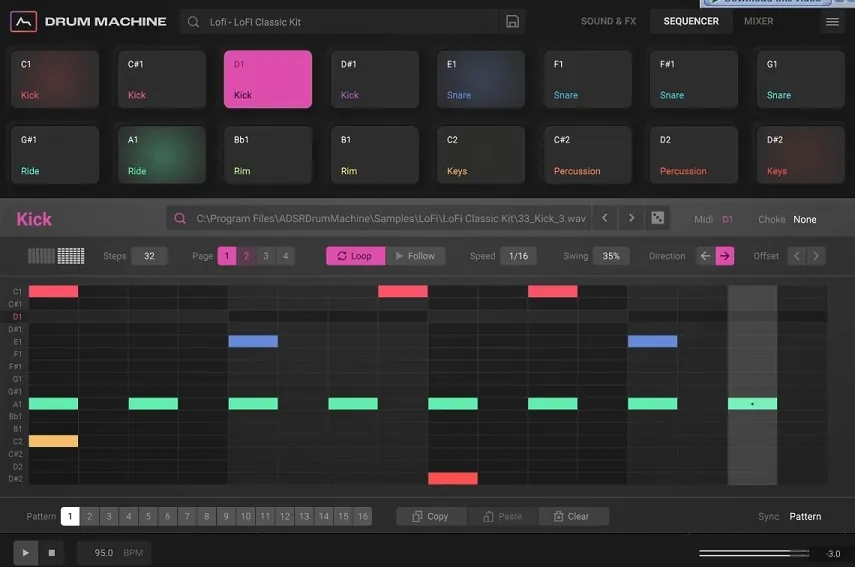Image resolution: width=855 pixels, height=567 pixels.
Task: Trigger the F#1 Snare pad
Action: (694, 79)
